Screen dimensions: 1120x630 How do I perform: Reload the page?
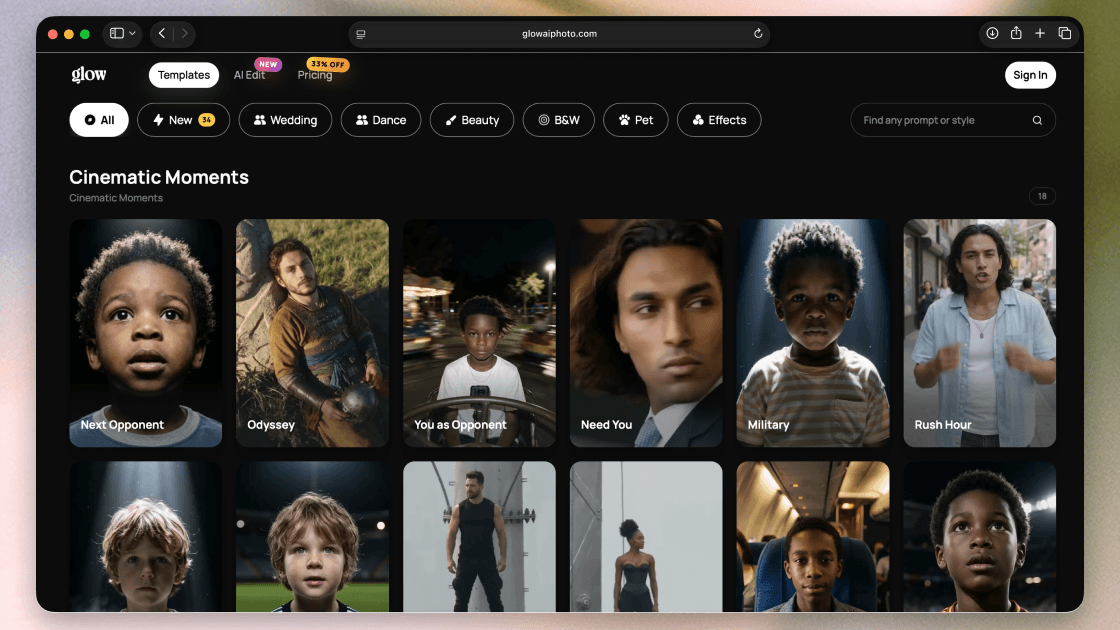758,34
